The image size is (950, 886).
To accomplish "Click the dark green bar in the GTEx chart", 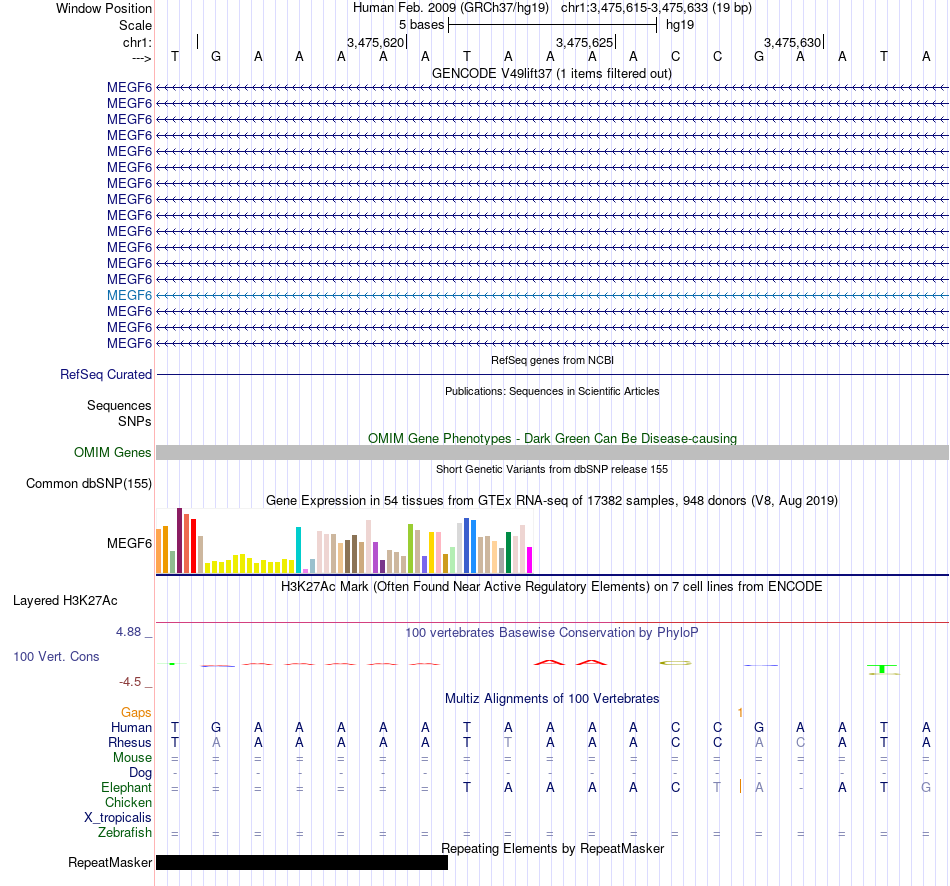I will 508,553.
